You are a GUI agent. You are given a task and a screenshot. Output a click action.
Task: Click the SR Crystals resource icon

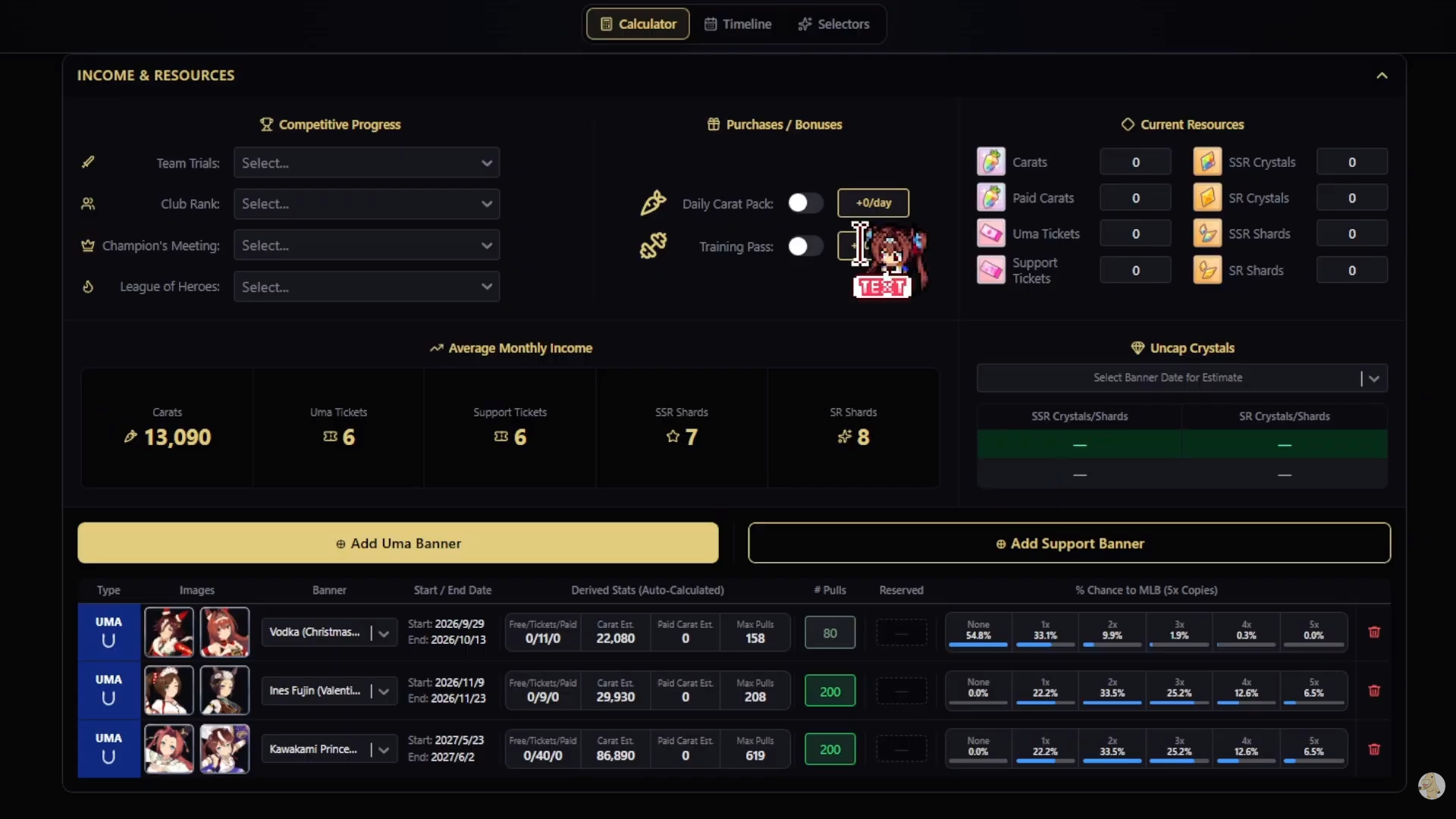[1207, 197]
